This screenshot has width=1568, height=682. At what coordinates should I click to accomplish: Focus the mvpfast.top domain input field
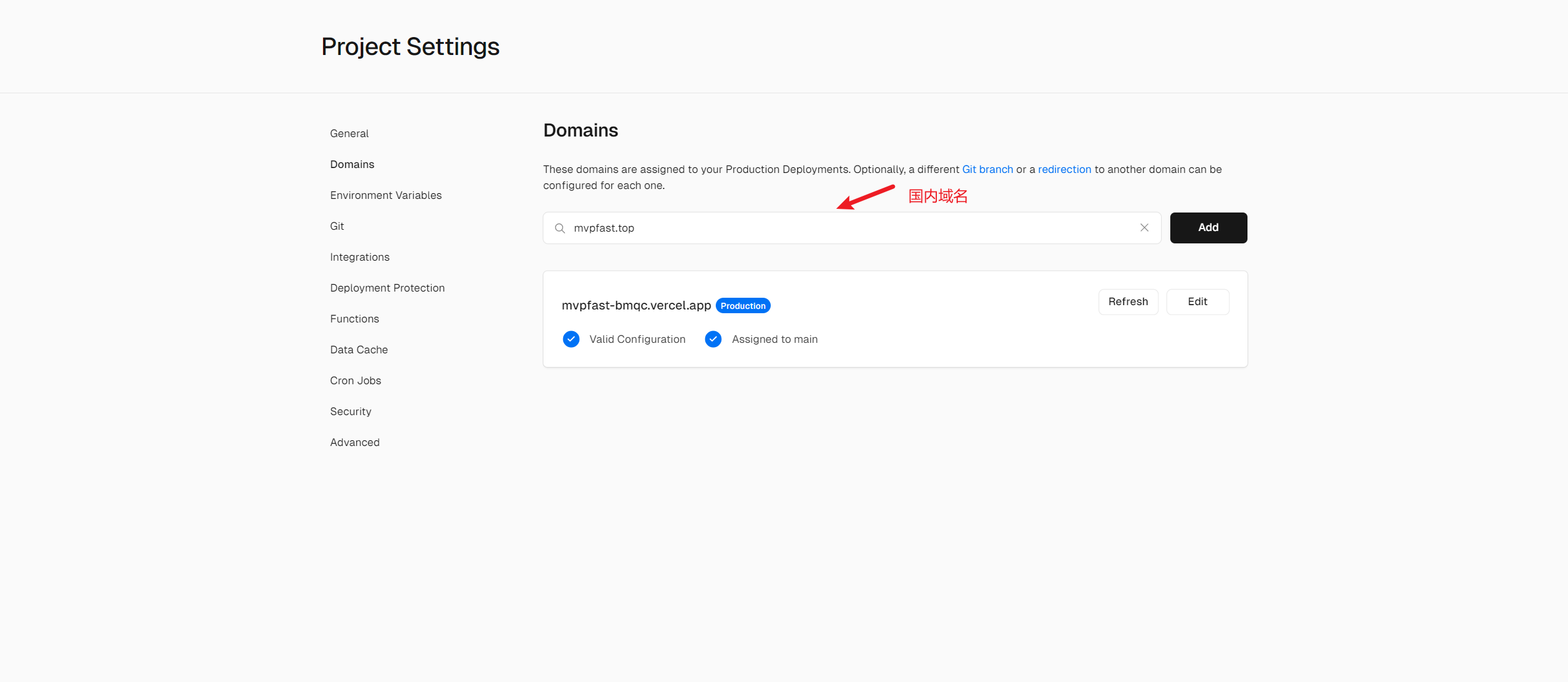pyautogui.click(x=852, y=228)
